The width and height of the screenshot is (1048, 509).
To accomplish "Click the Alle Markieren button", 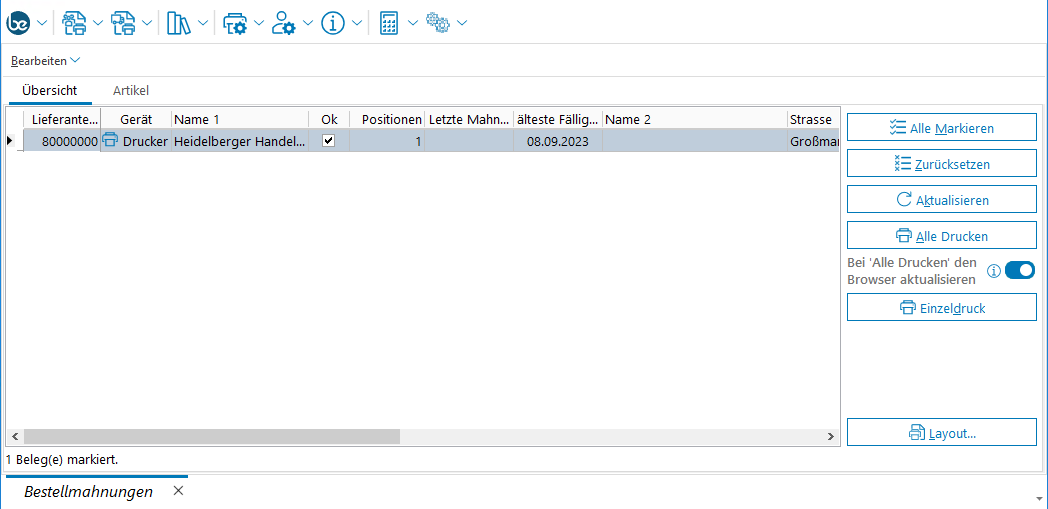I will [x=941, y=128].
